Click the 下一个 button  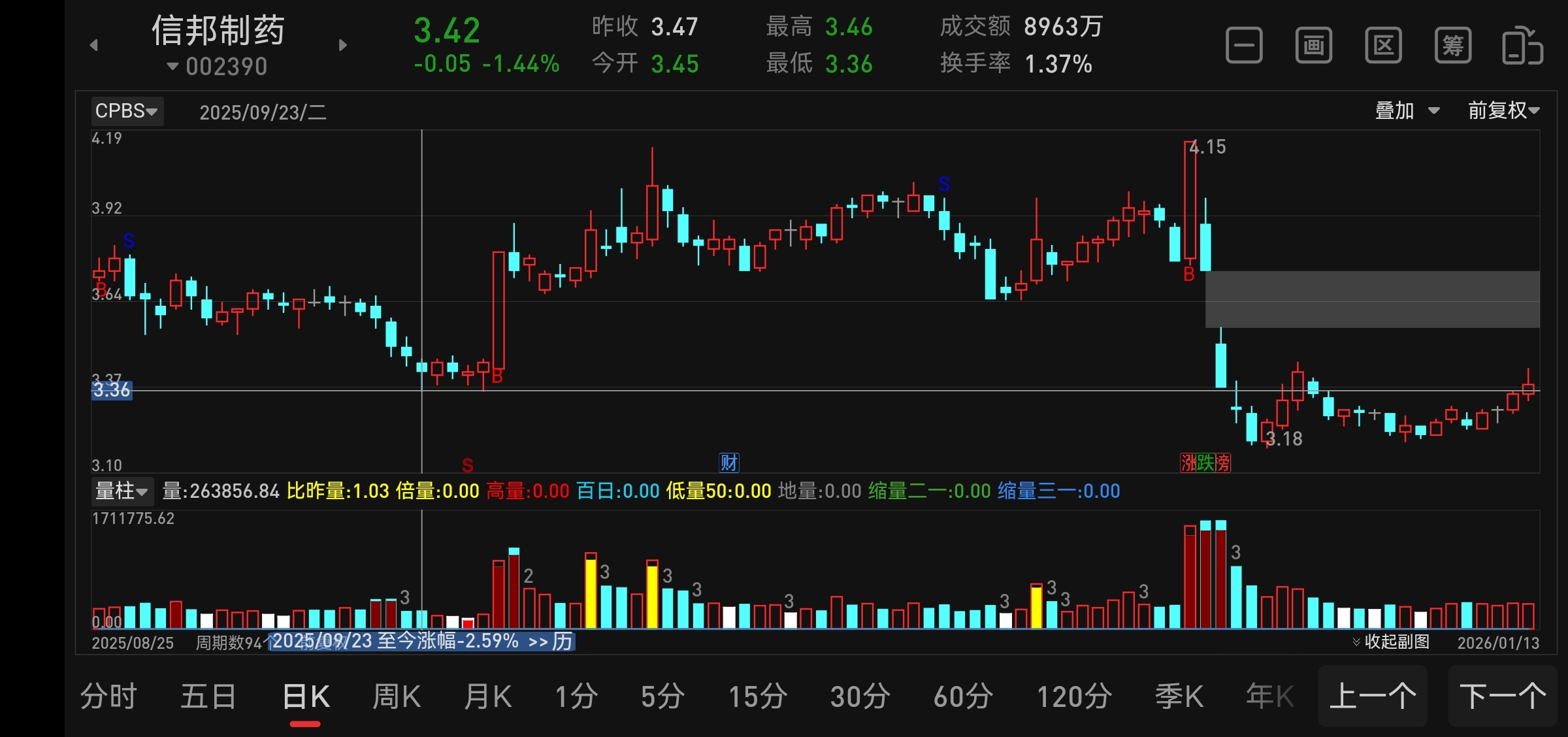(x=1503, y=696)
